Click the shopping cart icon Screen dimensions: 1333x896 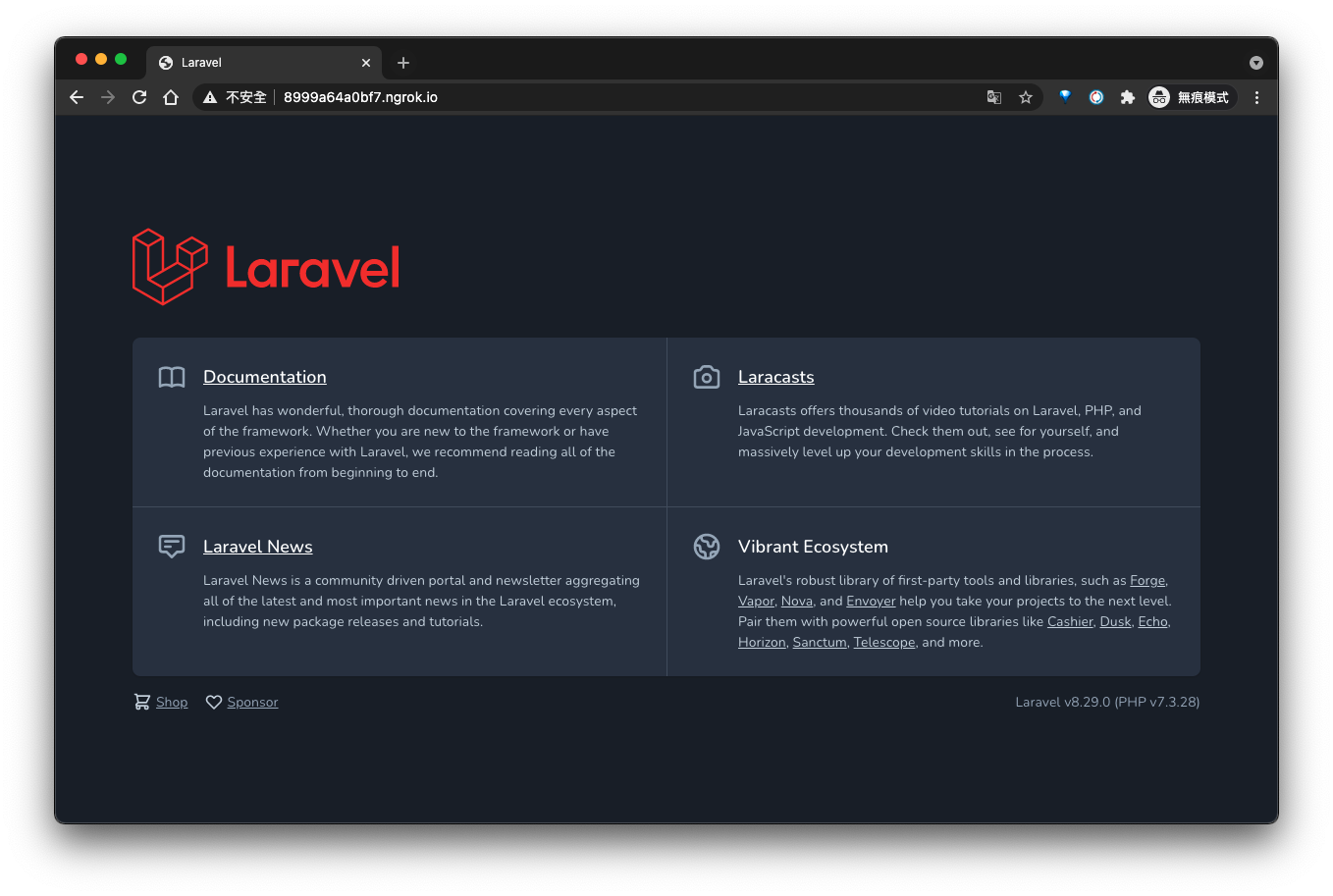[142, 702]
